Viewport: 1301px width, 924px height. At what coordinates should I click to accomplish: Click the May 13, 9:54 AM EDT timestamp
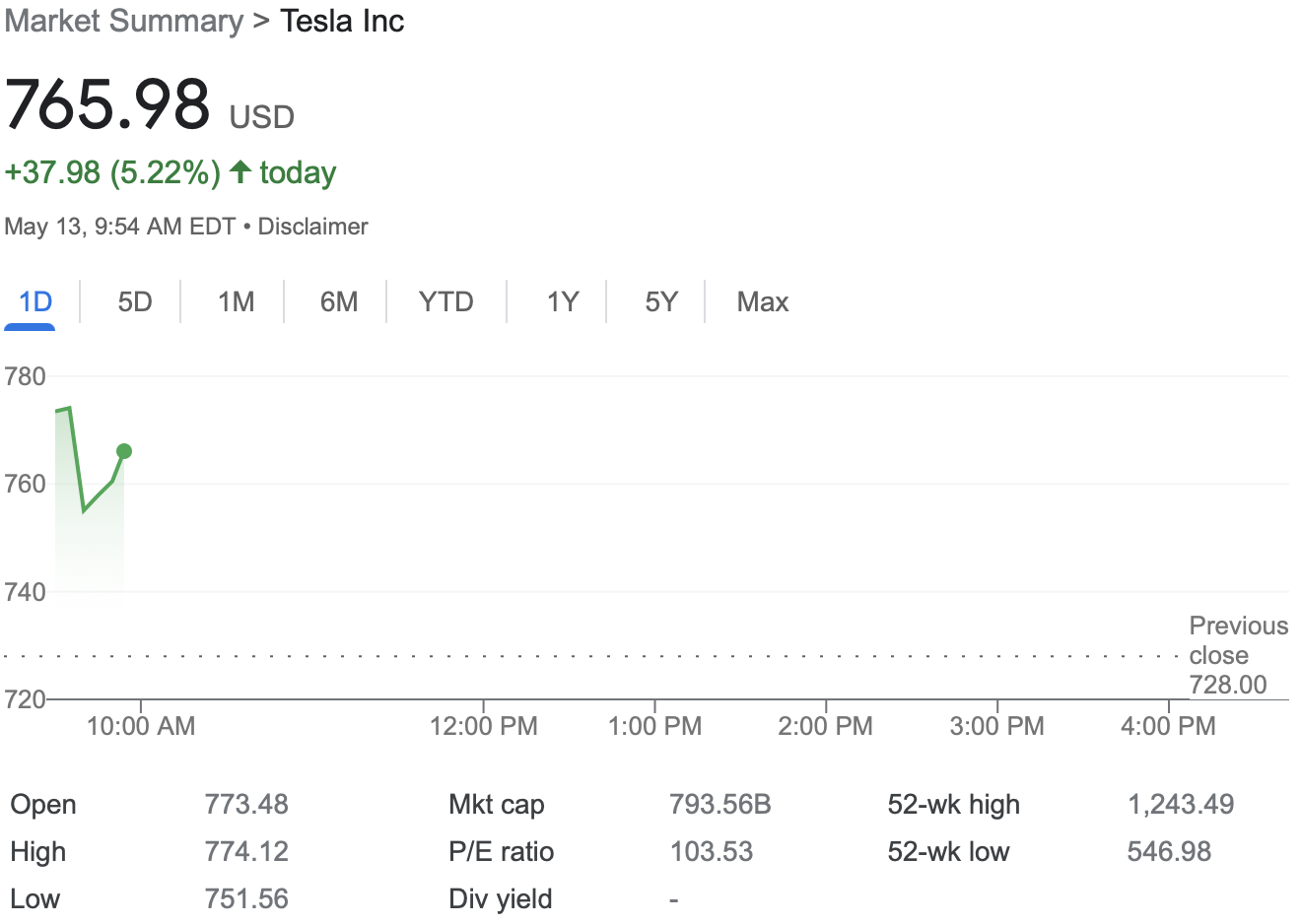[x=120, y=227]
